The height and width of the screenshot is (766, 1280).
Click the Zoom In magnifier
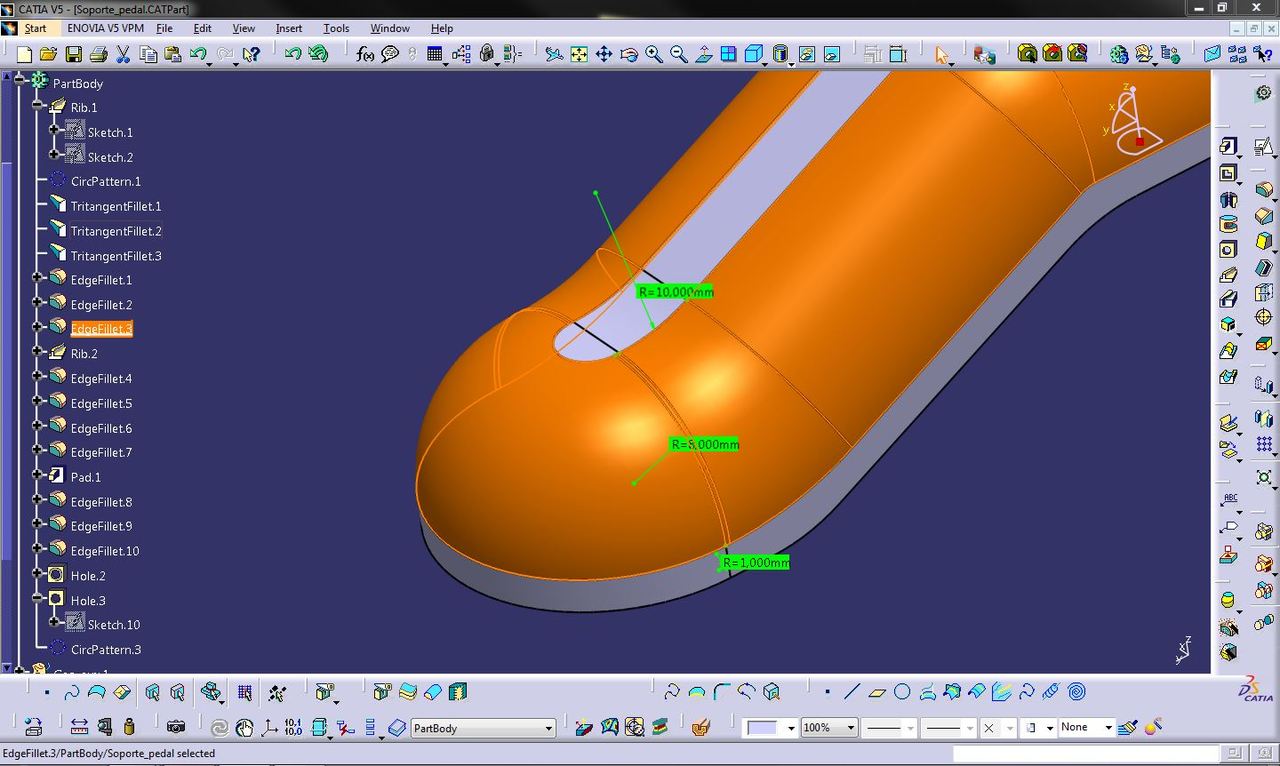[654, 54]
